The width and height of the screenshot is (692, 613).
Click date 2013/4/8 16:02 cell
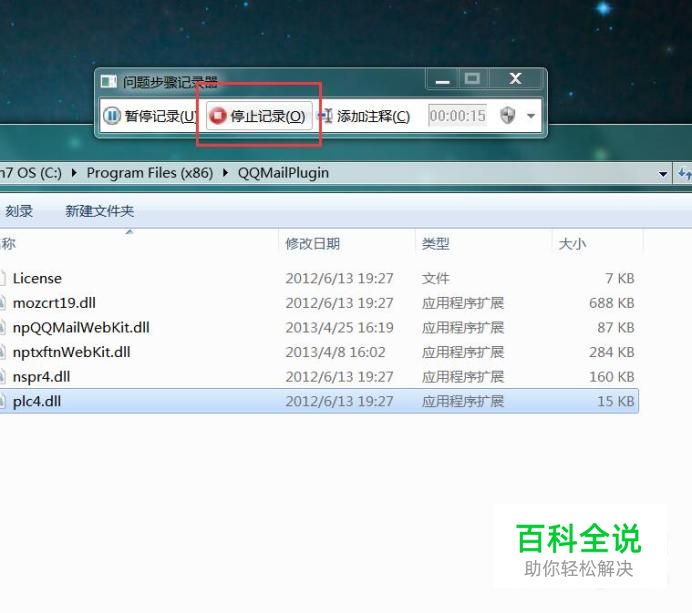335,352
